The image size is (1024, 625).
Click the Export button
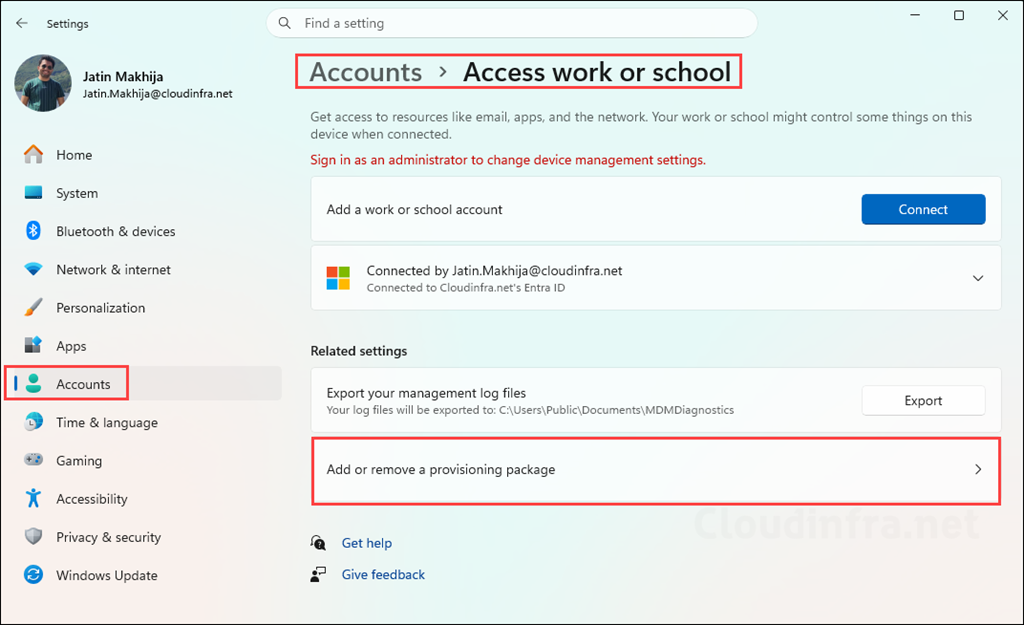[923, 400]
